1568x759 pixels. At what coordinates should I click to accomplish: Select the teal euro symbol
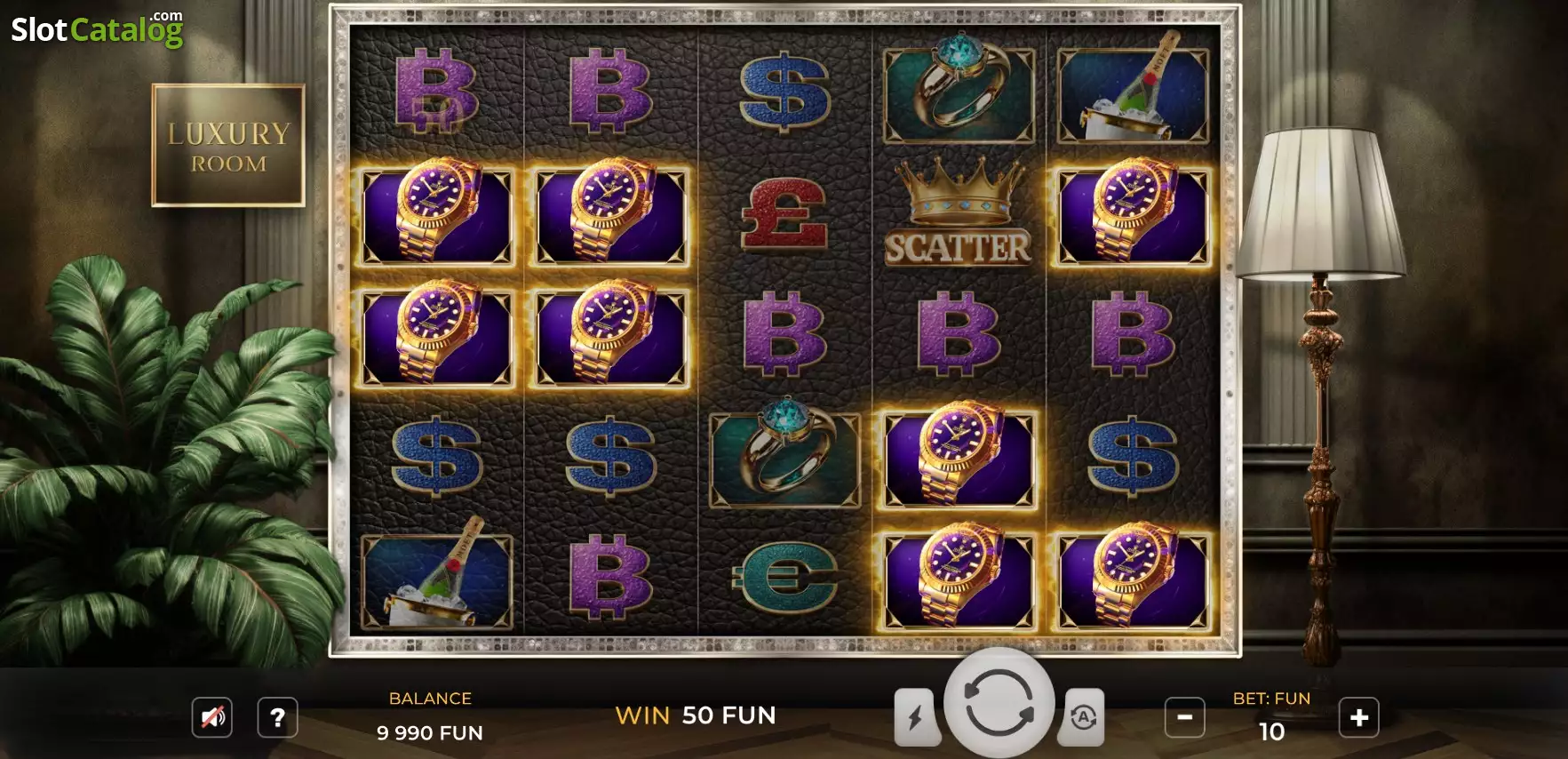785,578
